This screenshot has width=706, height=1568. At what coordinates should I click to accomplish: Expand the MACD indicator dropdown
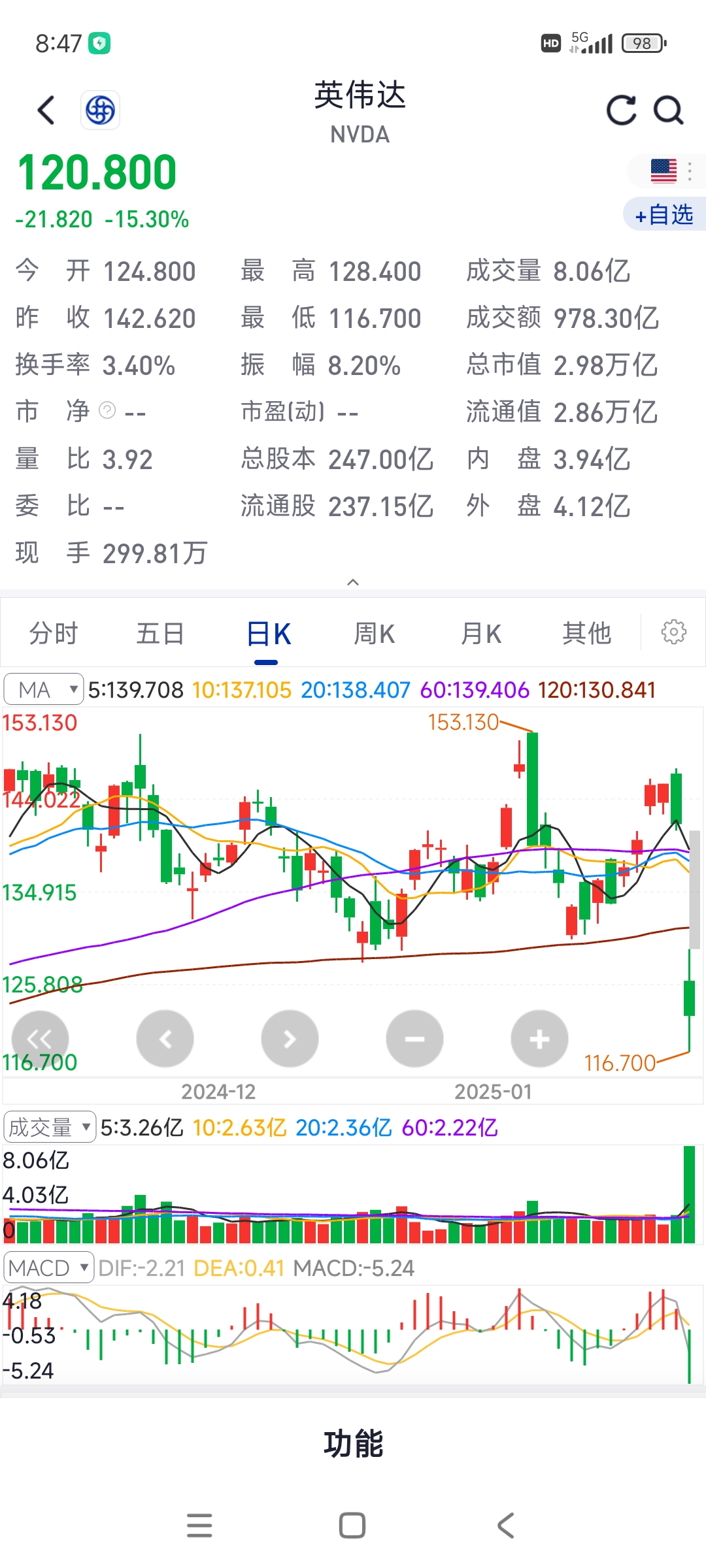[x=49, y=1267]
